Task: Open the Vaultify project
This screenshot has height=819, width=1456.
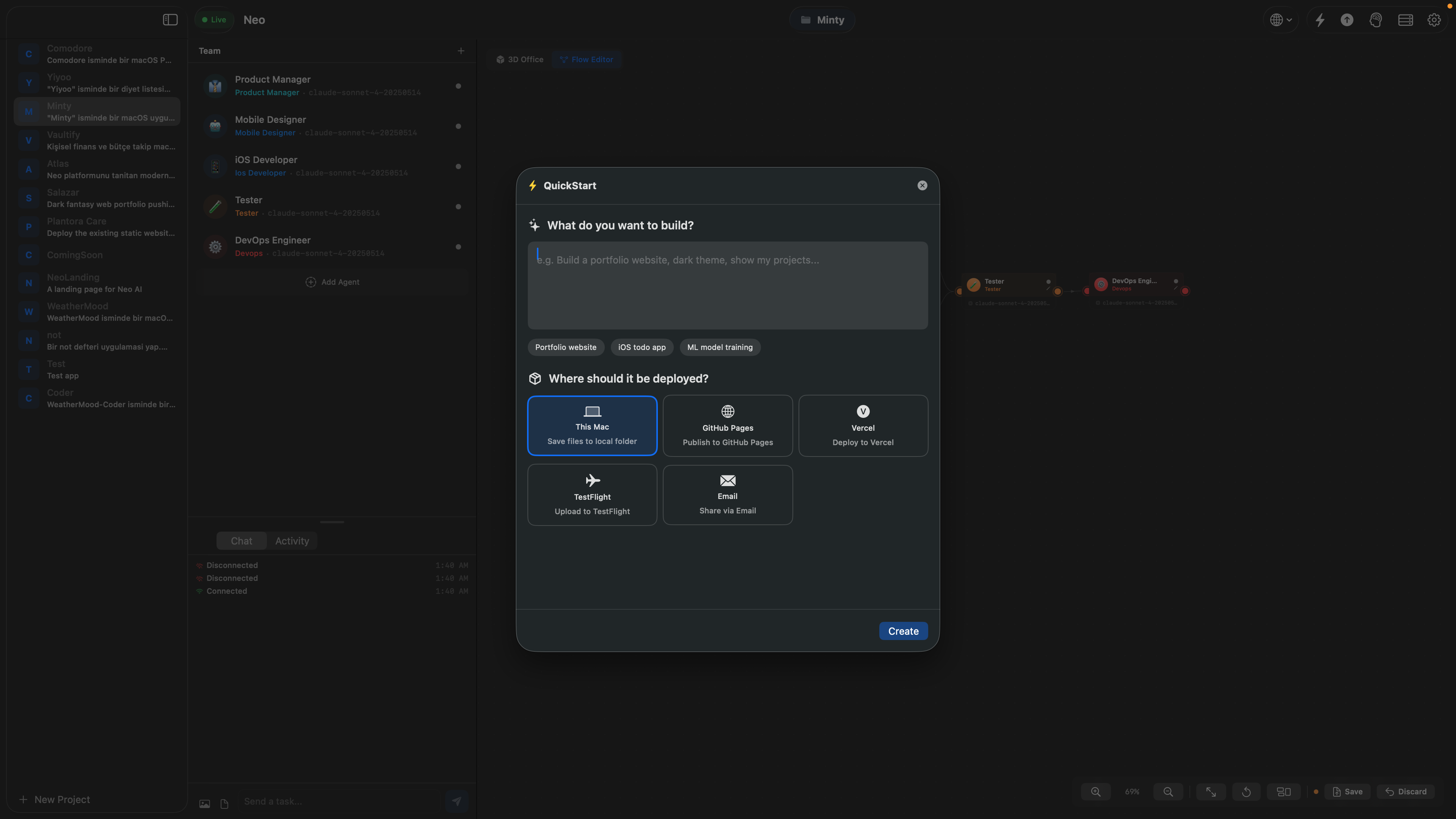Action: click(97, 141)
